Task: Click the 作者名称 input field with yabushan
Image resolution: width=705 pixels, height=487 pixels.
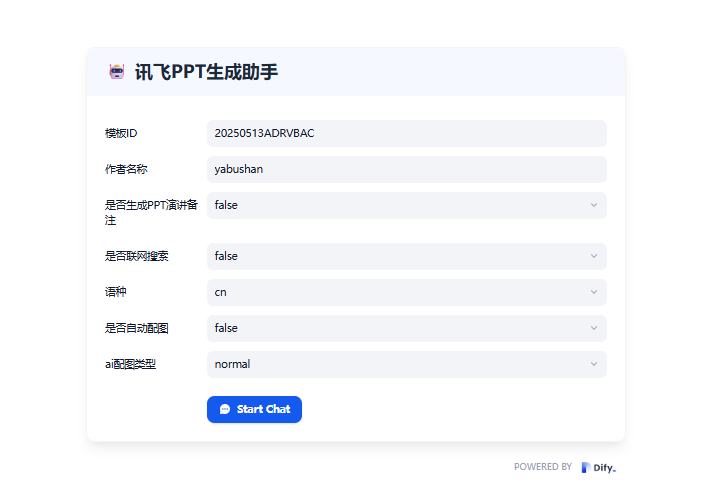Action: [407, 170]
